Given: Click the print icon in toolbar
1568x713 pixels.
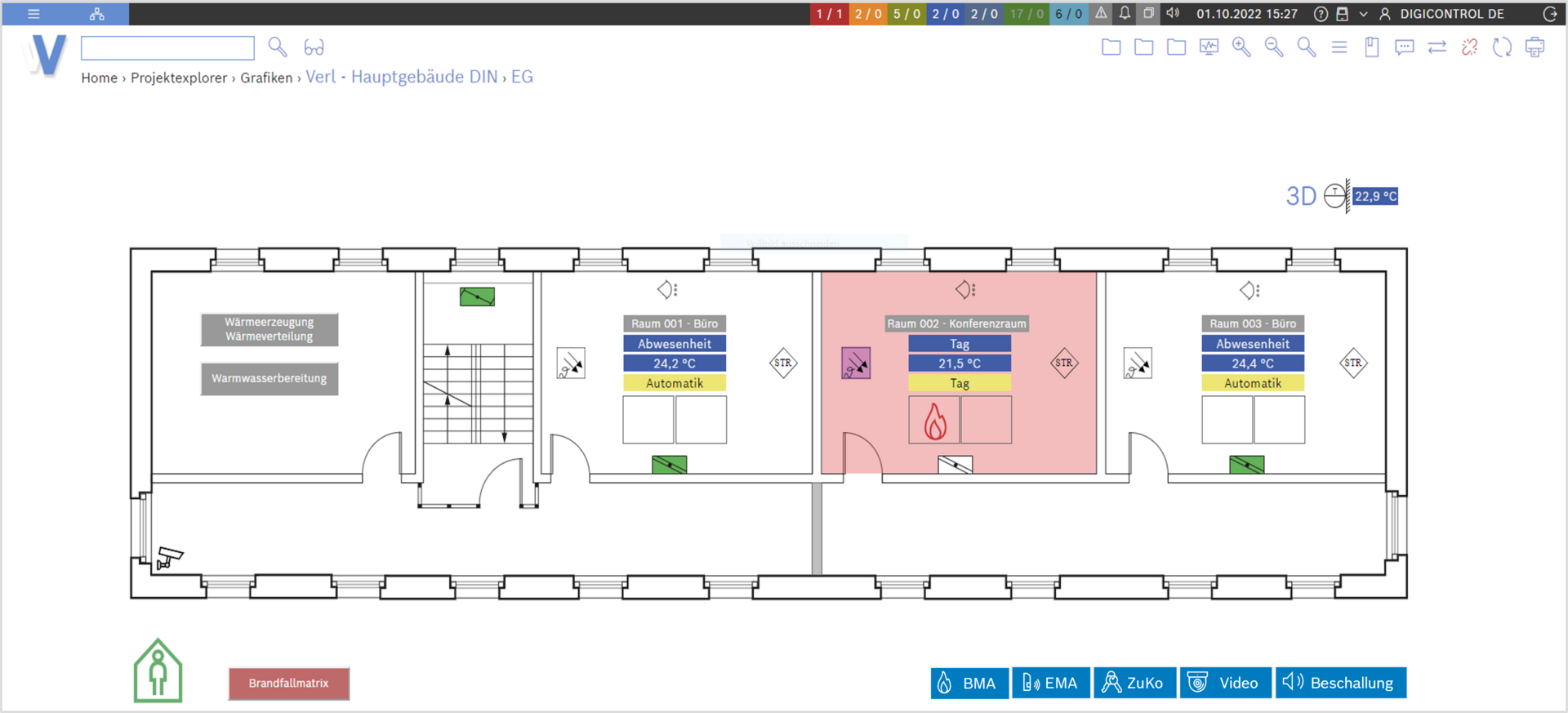Looking at the screenshot, I should pyautogui.click(x=1535, y=47).
